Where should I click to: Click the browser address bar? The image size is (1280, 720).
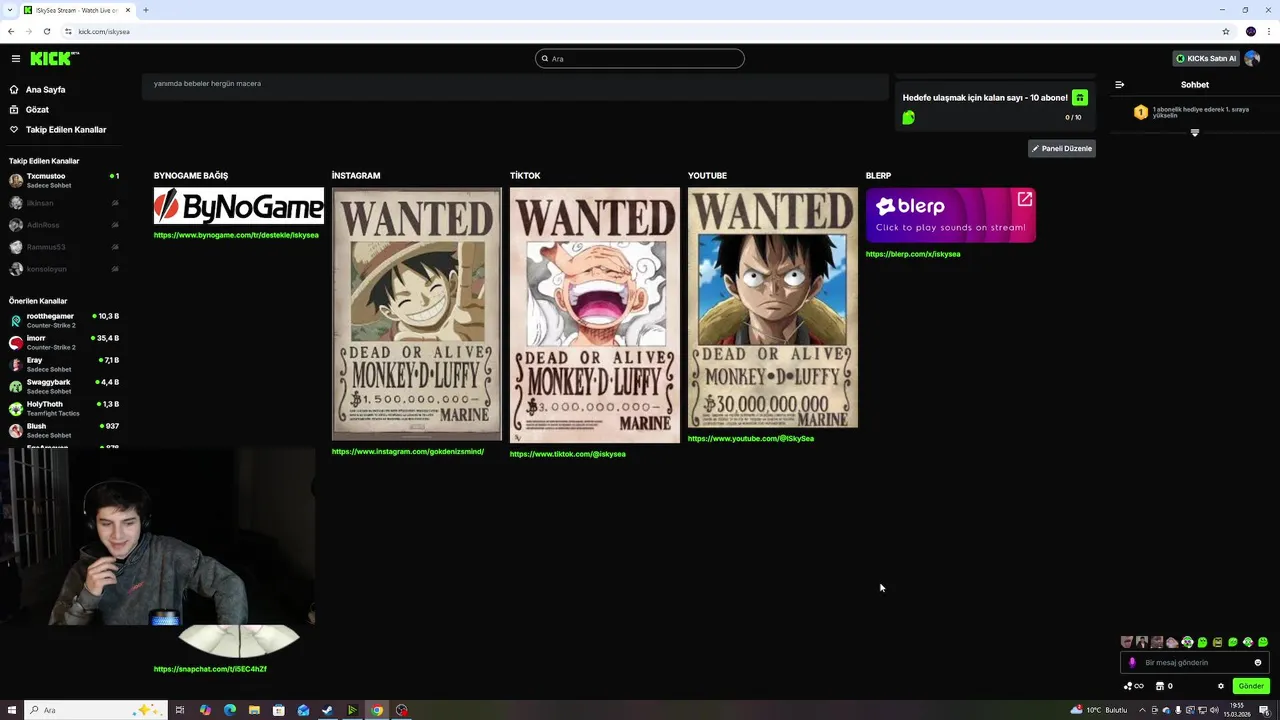[640, 31]
